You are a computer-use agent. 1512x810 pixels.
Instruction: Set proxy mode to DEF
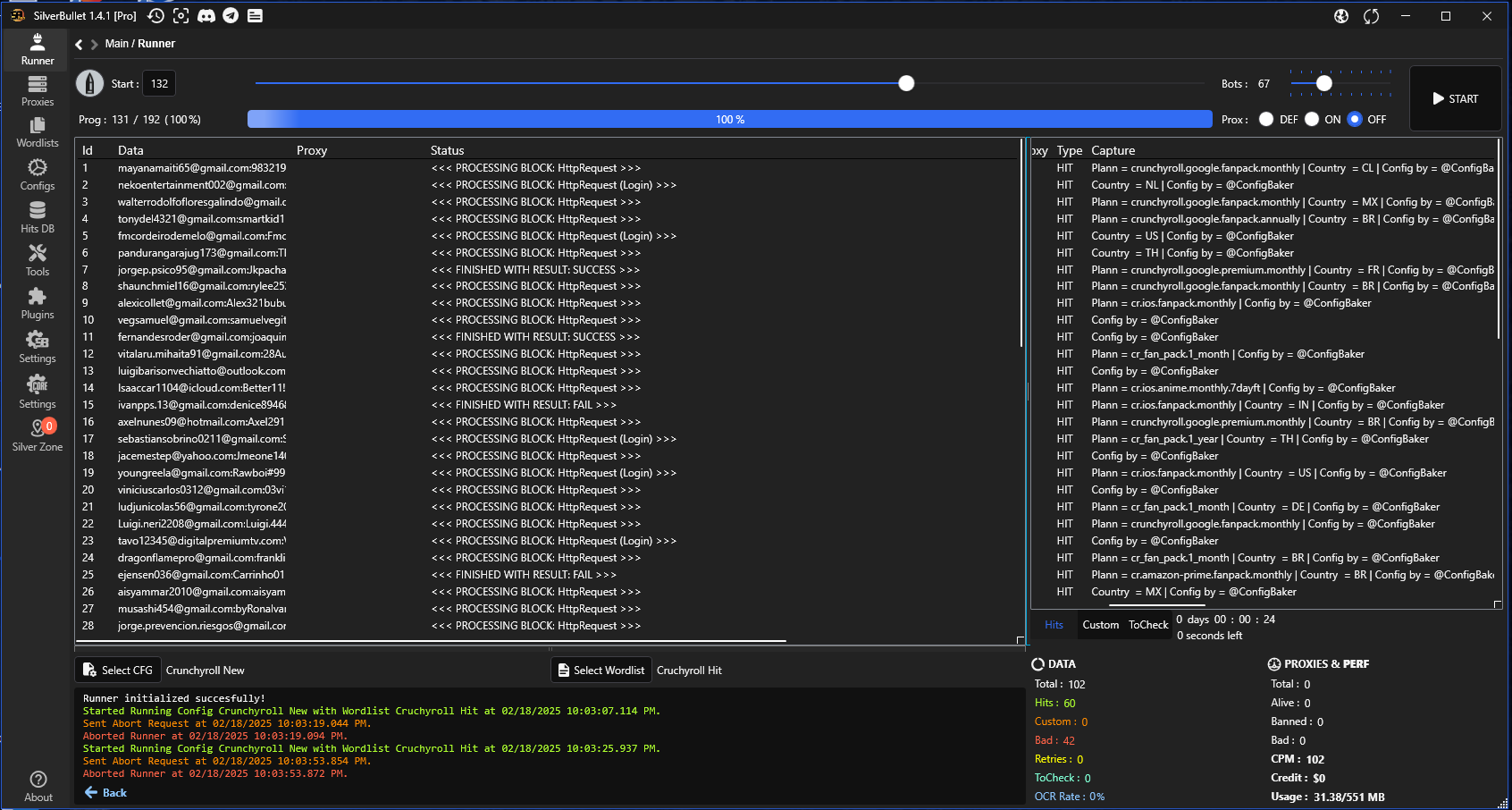pyautogui.click(x=1266, y=120)
